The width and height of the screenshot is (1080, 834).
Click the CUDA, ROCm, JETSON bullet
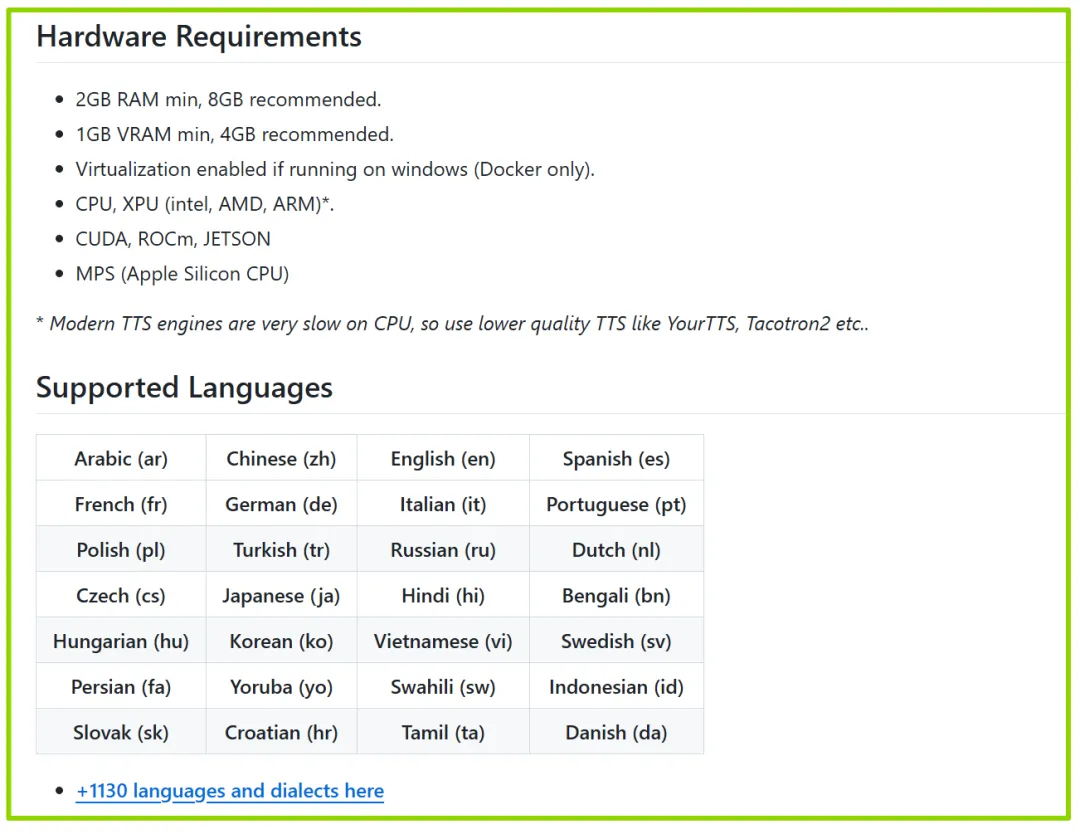point(173,239)
